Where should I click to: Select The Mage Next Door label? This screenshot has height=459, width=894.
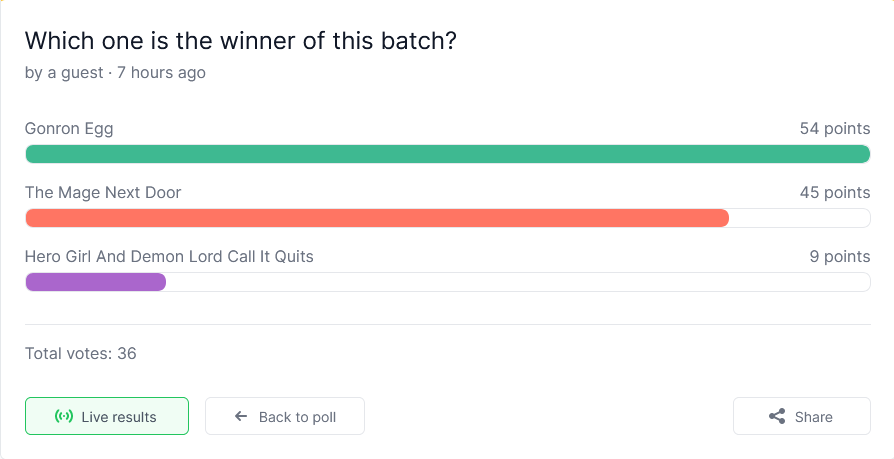click(103, 193)
